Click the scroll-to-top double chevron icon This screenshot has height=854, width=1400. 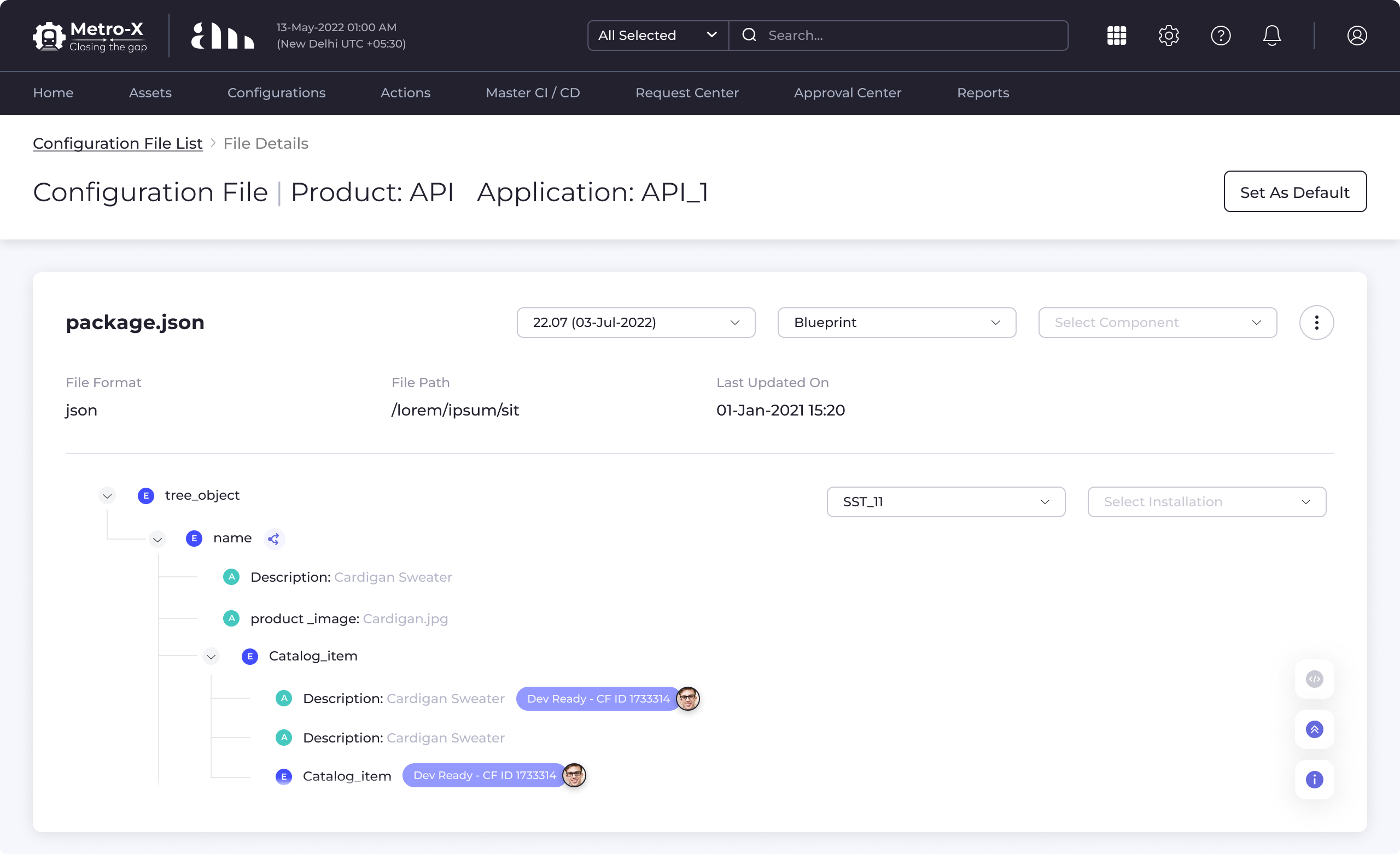point(1314,729)
